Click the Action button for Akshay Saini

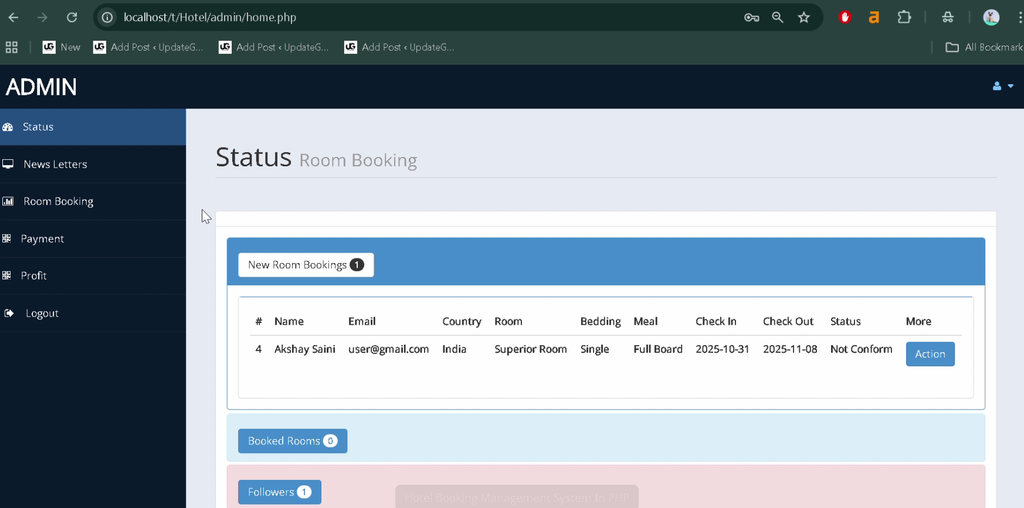pos(930,354)
